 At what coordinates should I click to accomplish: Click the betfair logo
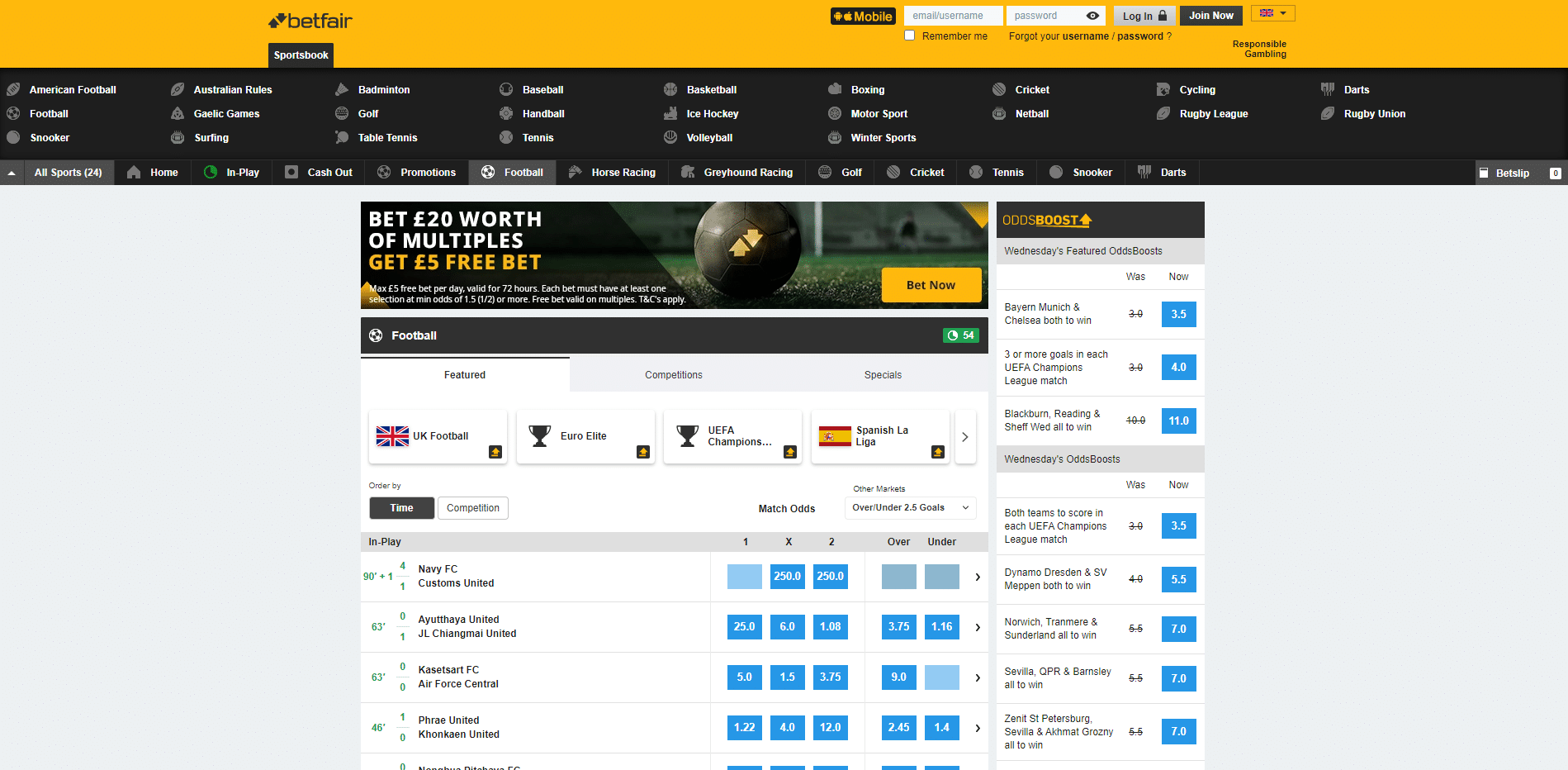coord(310,21)
